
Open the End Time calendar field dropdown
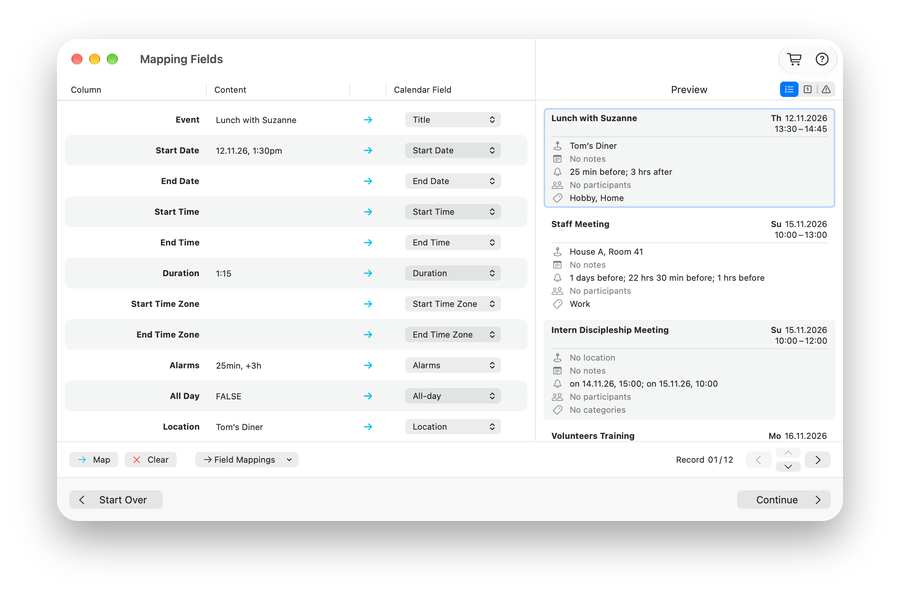[x=453, y=242]
